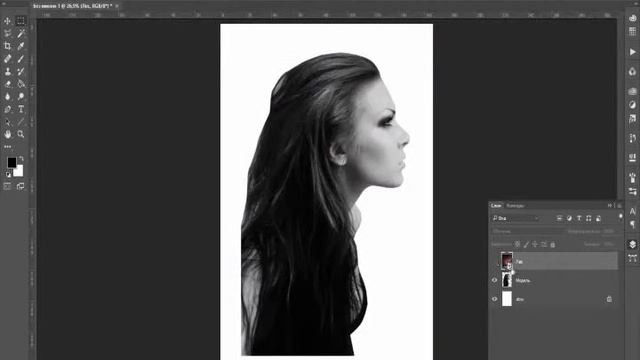
Task: Hide the white background layer
Action: pyautogui.click(x=495, y=299)
